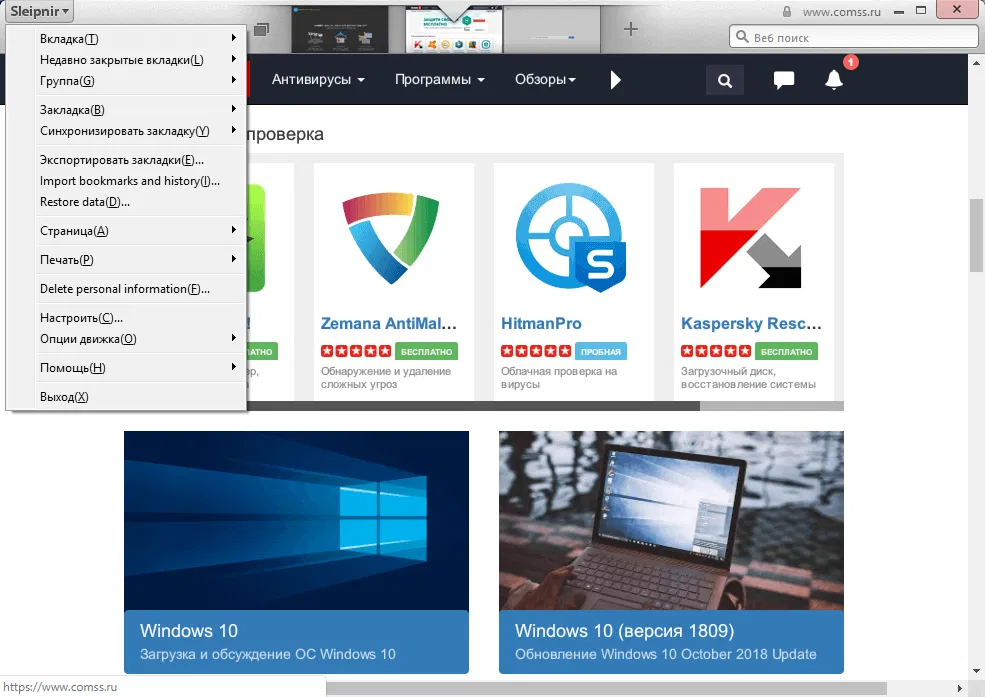Click the Облачная проверка на вирусы text

coord(559,377)
